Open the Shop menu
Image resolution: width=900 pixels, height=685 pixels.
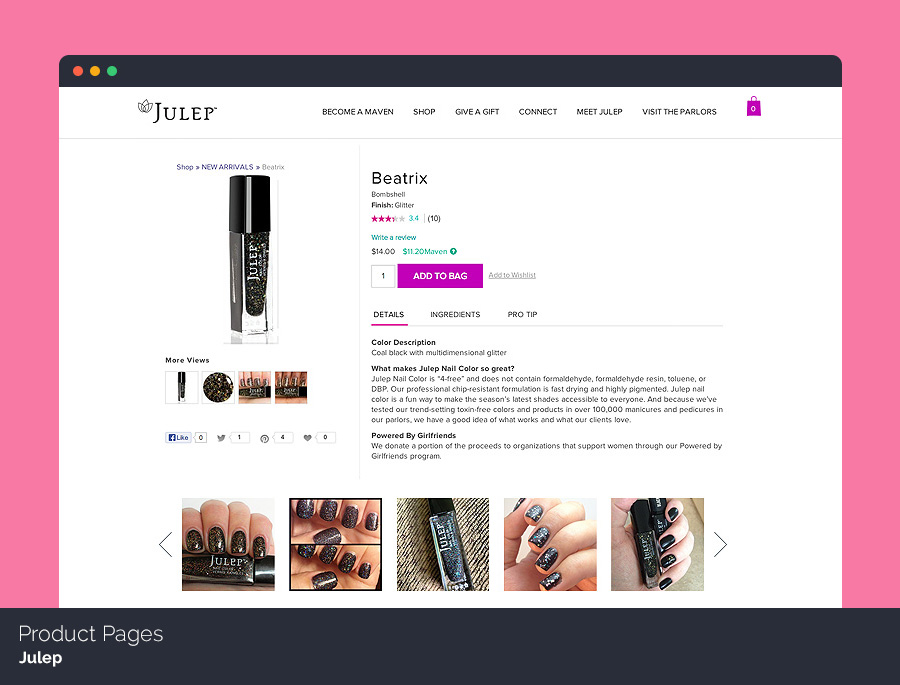424,112
